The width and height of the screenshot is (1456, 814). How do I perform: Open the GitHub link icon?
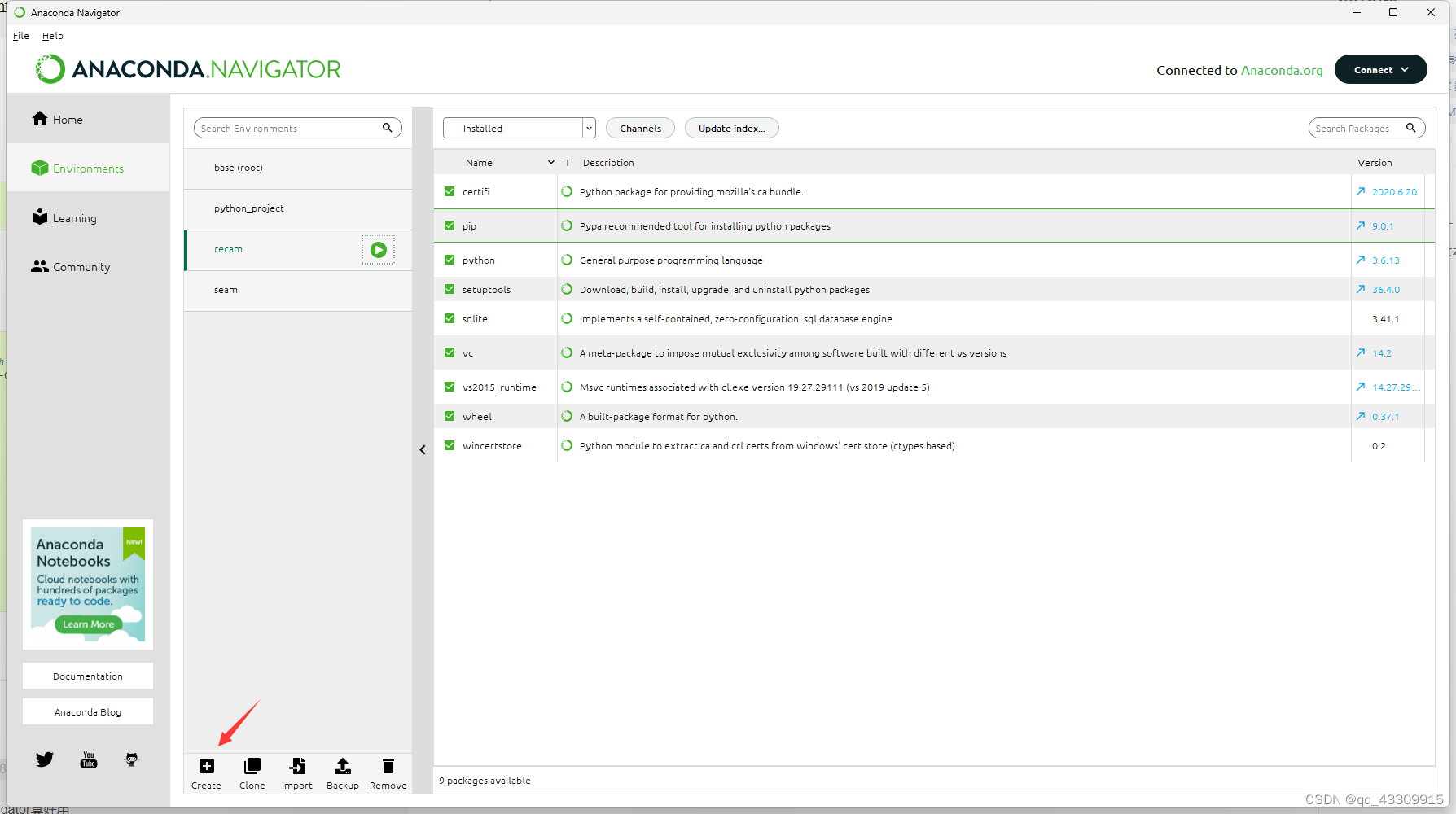[x=132, y=759]
